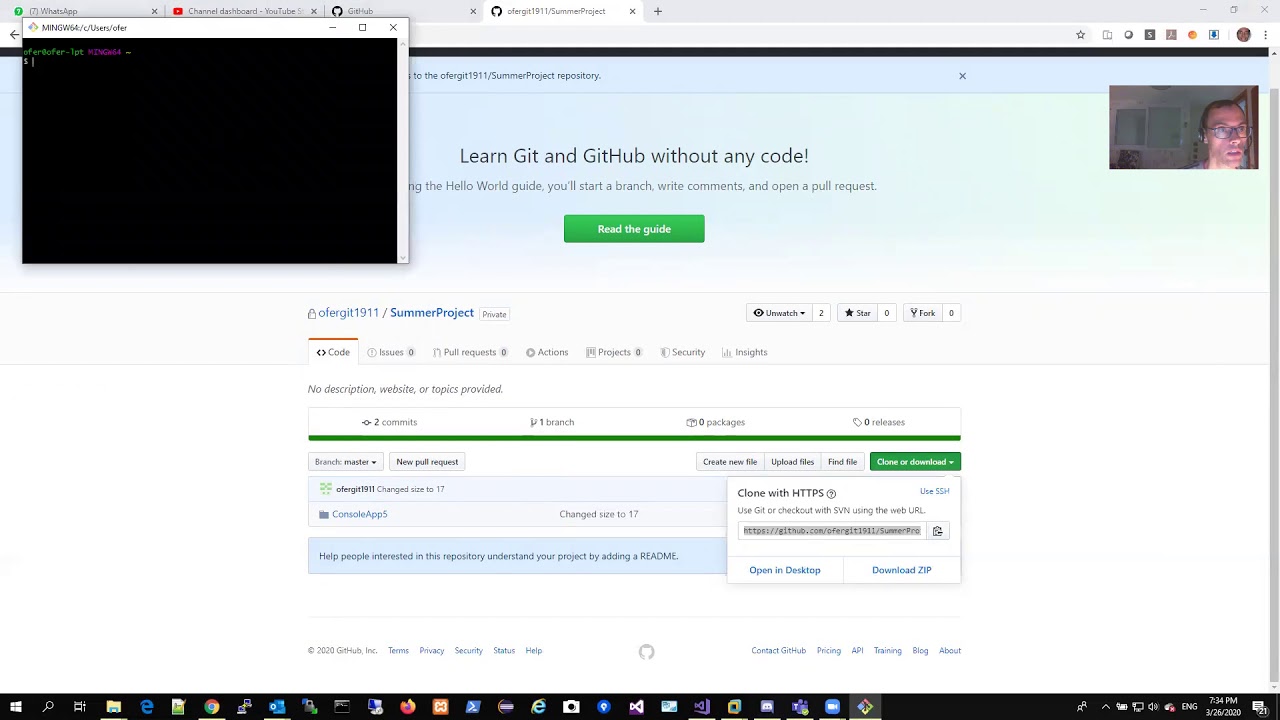Image resolution: width=1280 pixels, height=720 pixels.
Task: Fork the repository
Action: coord(921,313)
